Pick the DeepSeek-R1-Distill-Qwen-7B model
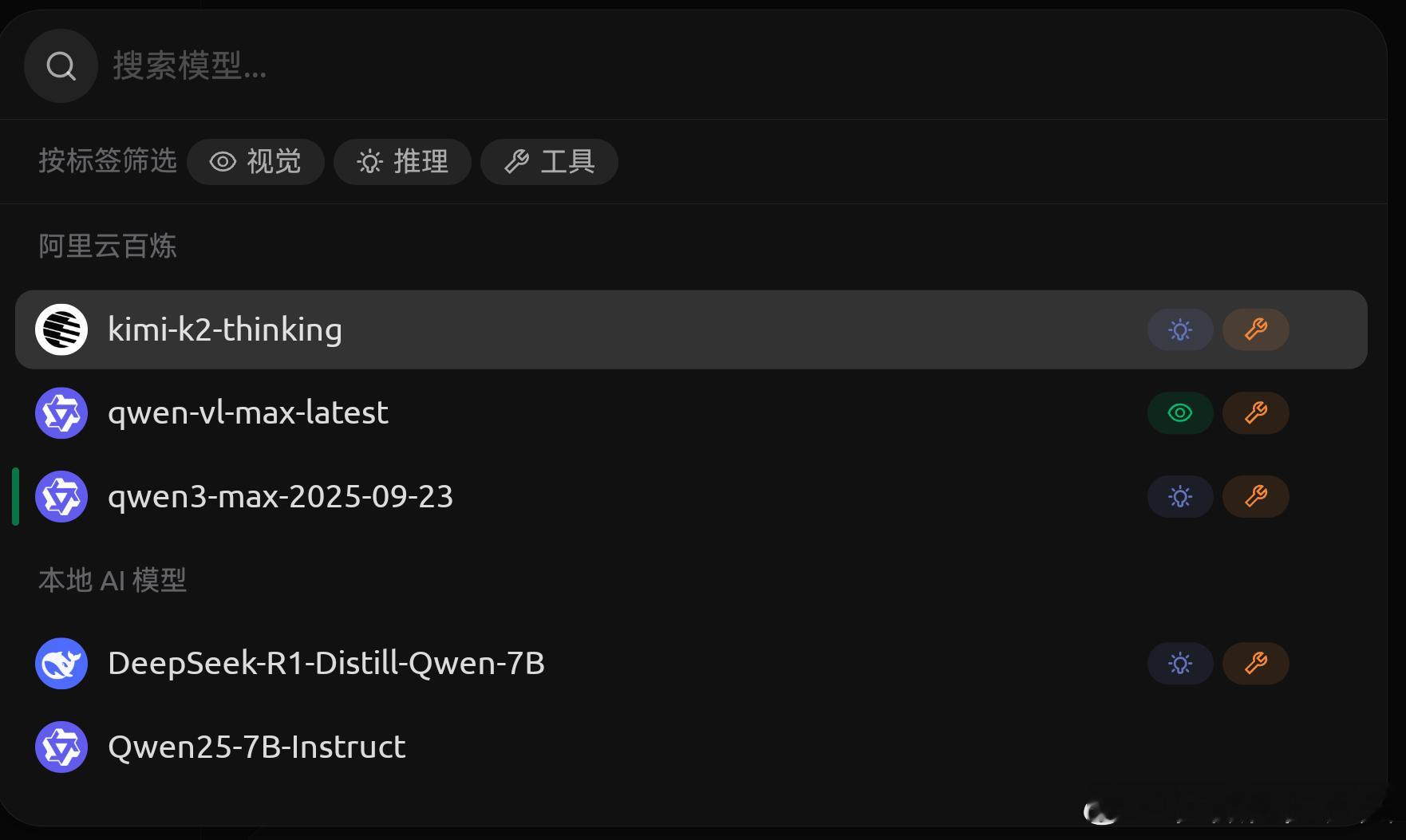Viewport: 1406px width, 840px height. pos(326,664)
